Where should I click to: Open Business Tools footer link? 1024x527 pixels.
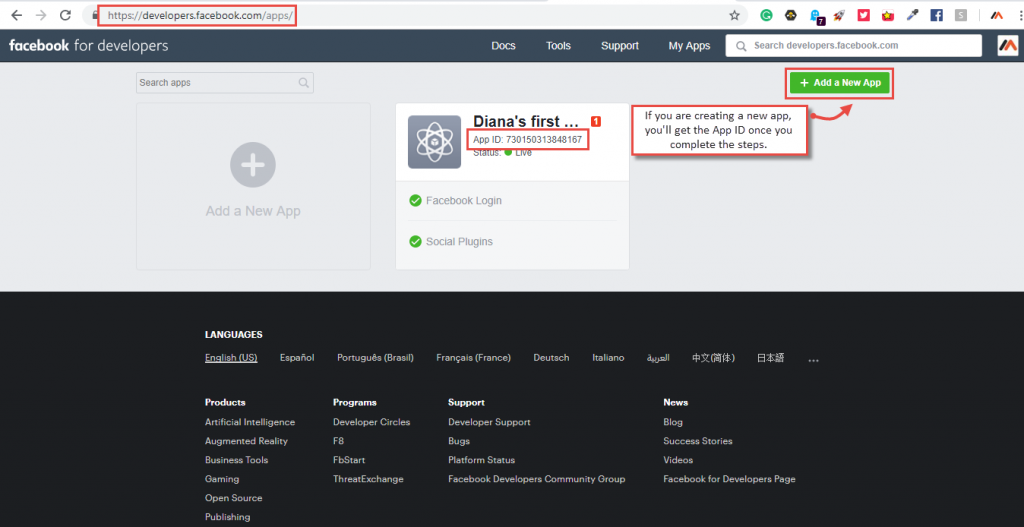tap(236, 460)
